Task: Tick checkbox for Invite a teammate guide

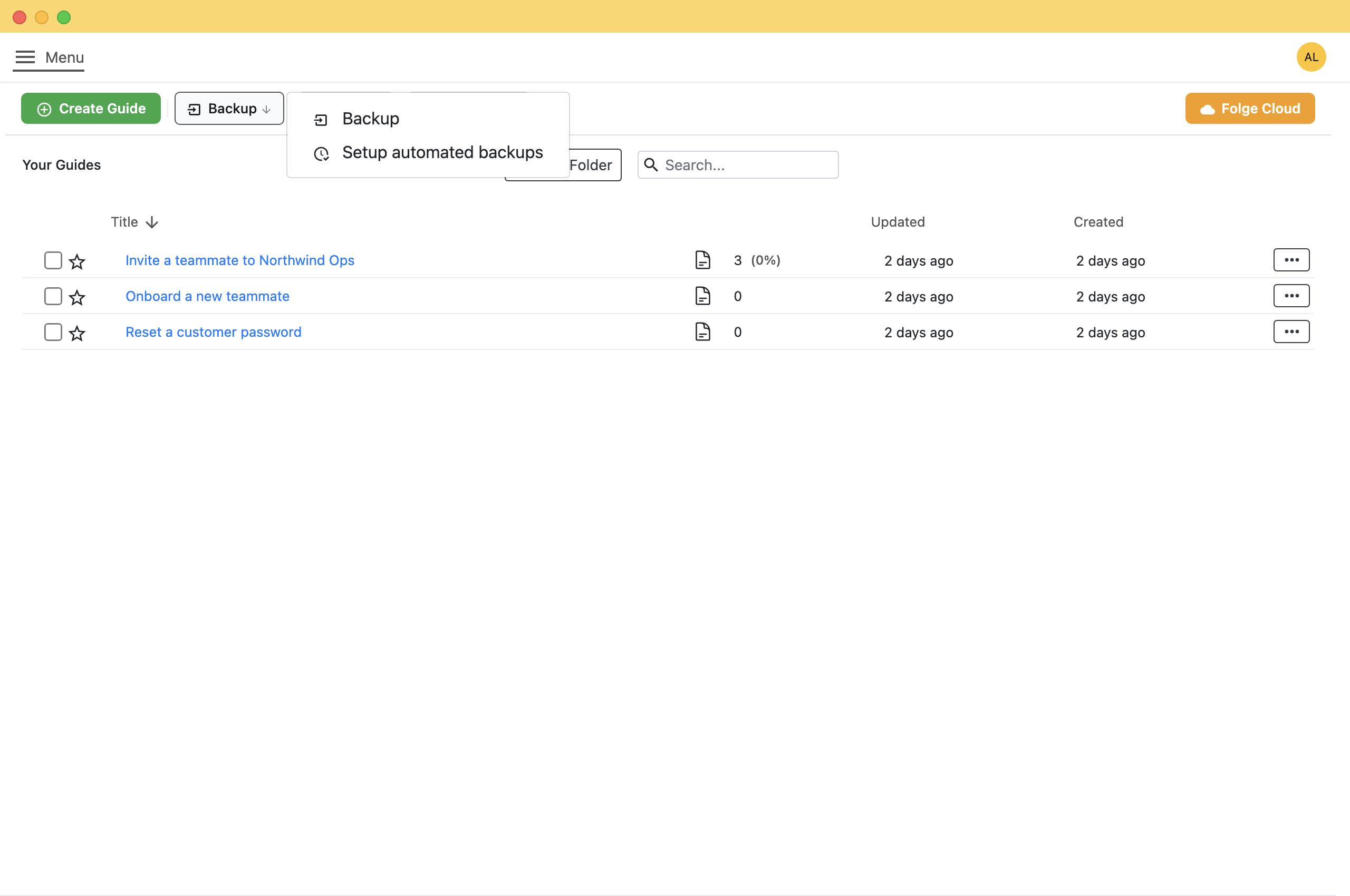Action: tap(53, 260)
